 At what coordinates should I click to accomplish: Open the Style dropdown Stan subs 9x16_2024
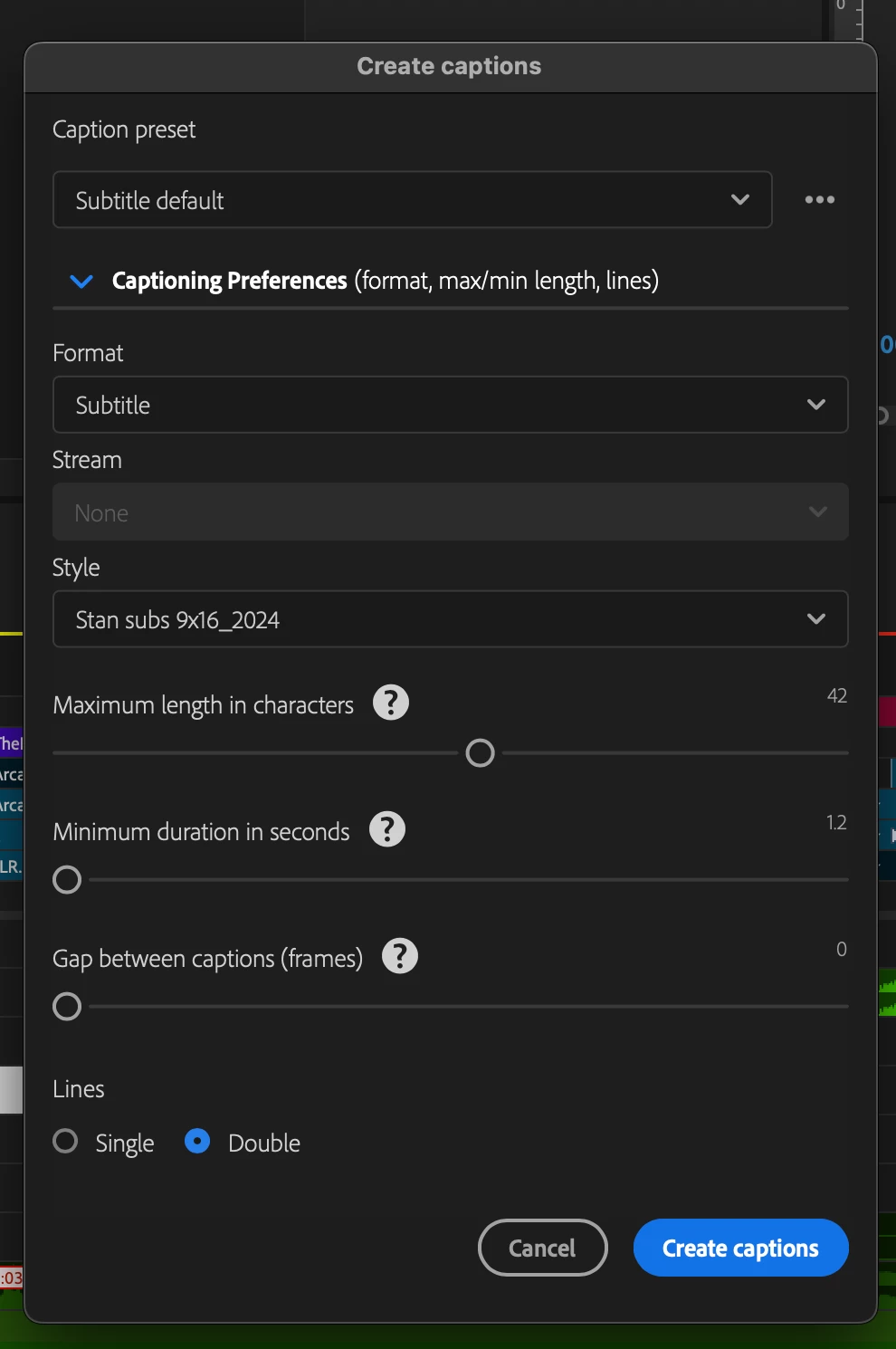coord(450,619)
